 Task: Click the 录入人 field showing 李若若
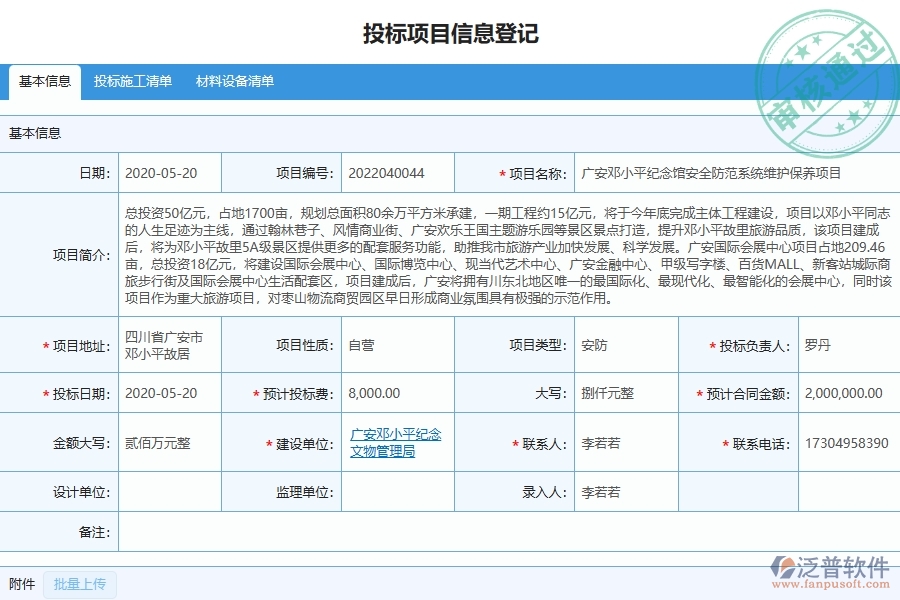(x=620, y=491)
